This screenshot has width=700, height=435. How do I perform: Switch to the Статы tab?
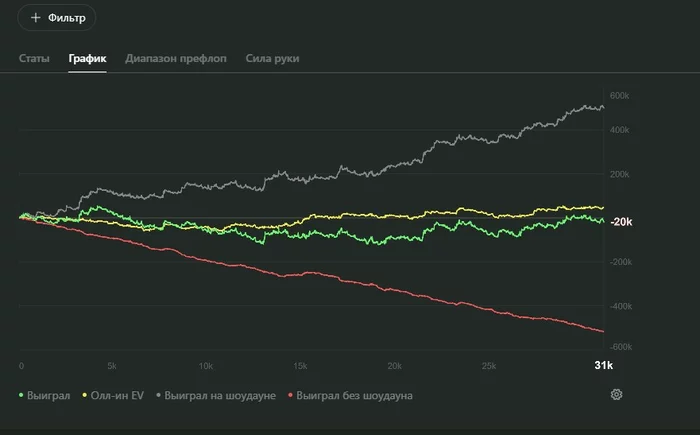pyautogui.click(x=35, y=59)
